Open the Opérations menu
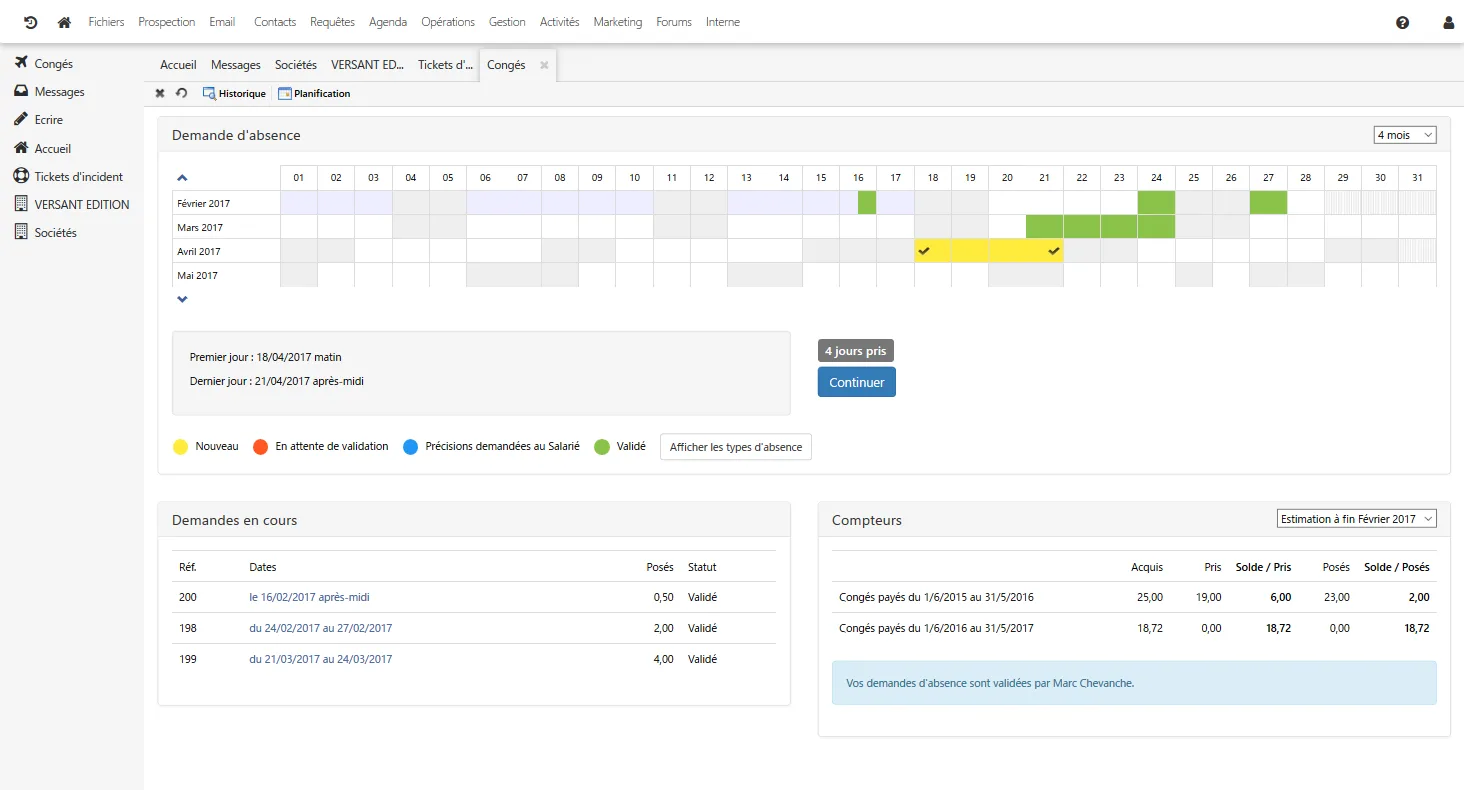Viewport: 1464px width, 790px height. click(448, 22)
